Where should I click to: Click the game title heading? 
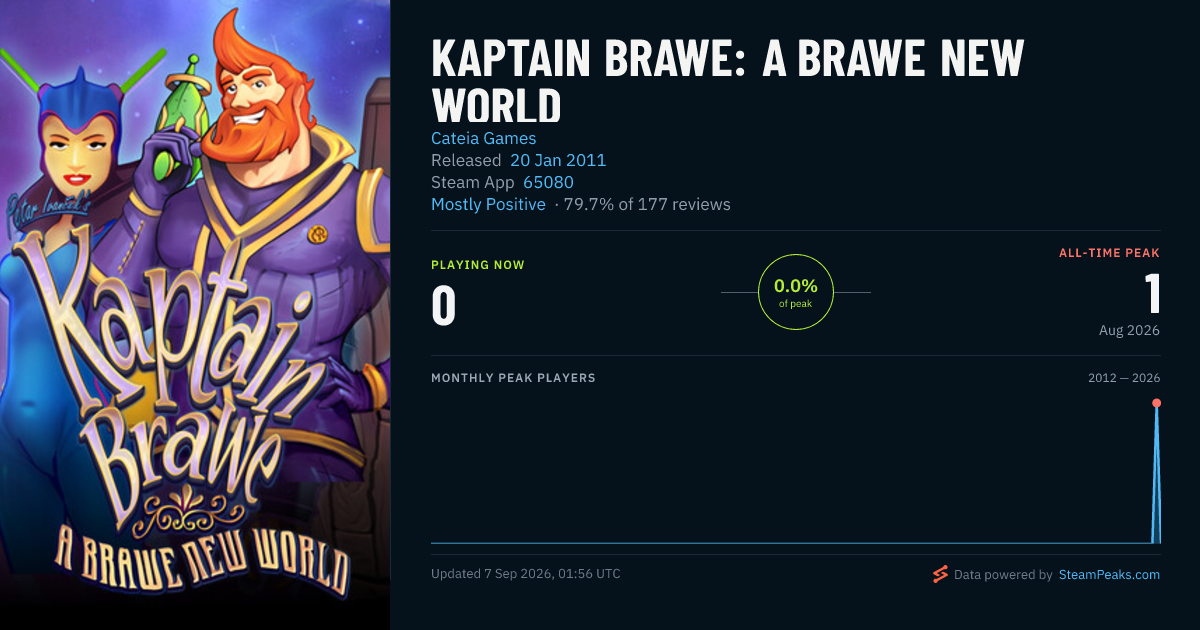point(727,82)
